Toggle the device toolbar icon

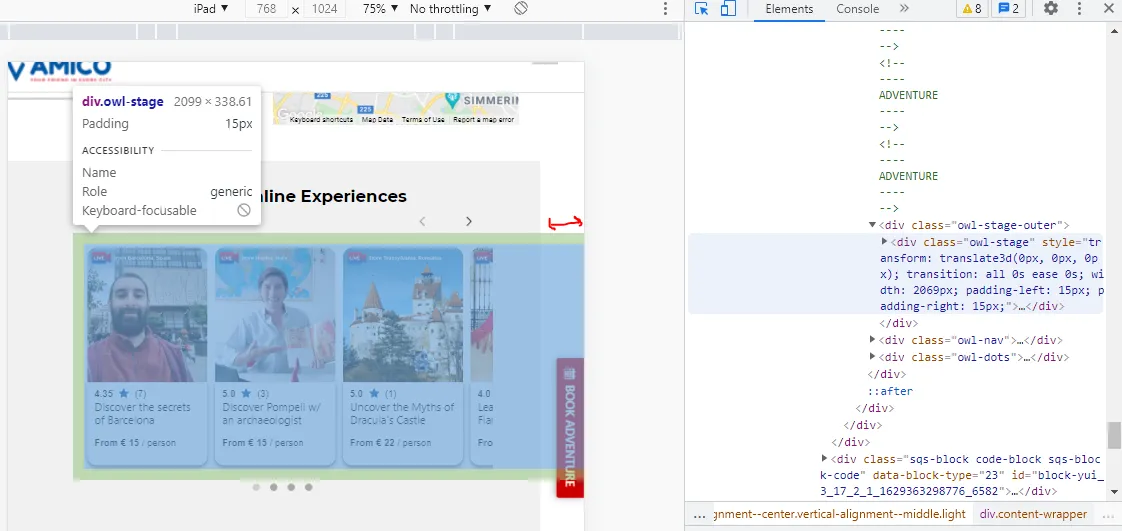(728, 9)
